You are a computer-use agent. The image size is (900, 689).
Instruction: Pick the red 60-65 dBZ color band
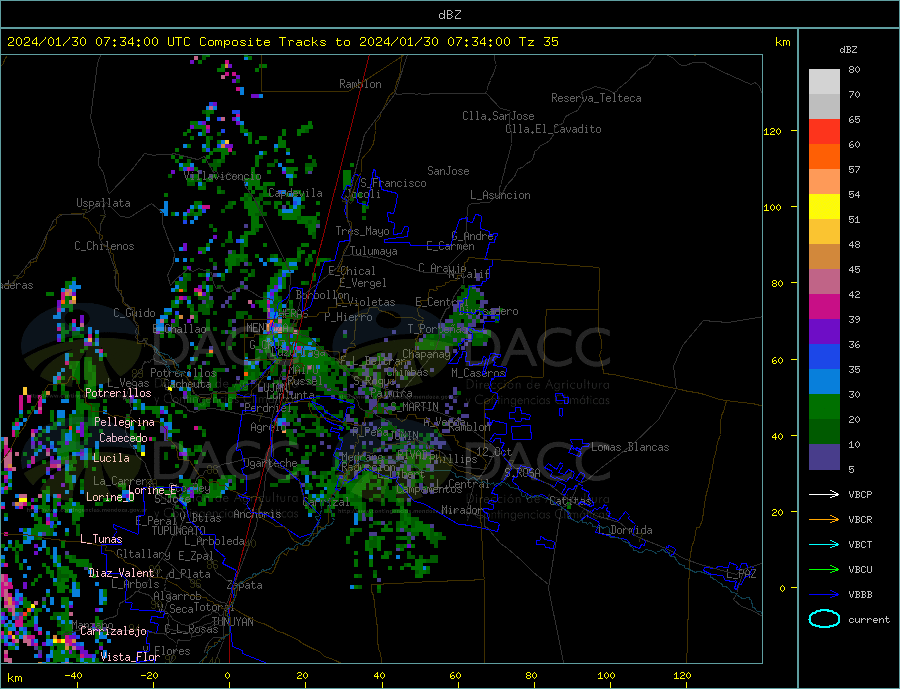824,131
